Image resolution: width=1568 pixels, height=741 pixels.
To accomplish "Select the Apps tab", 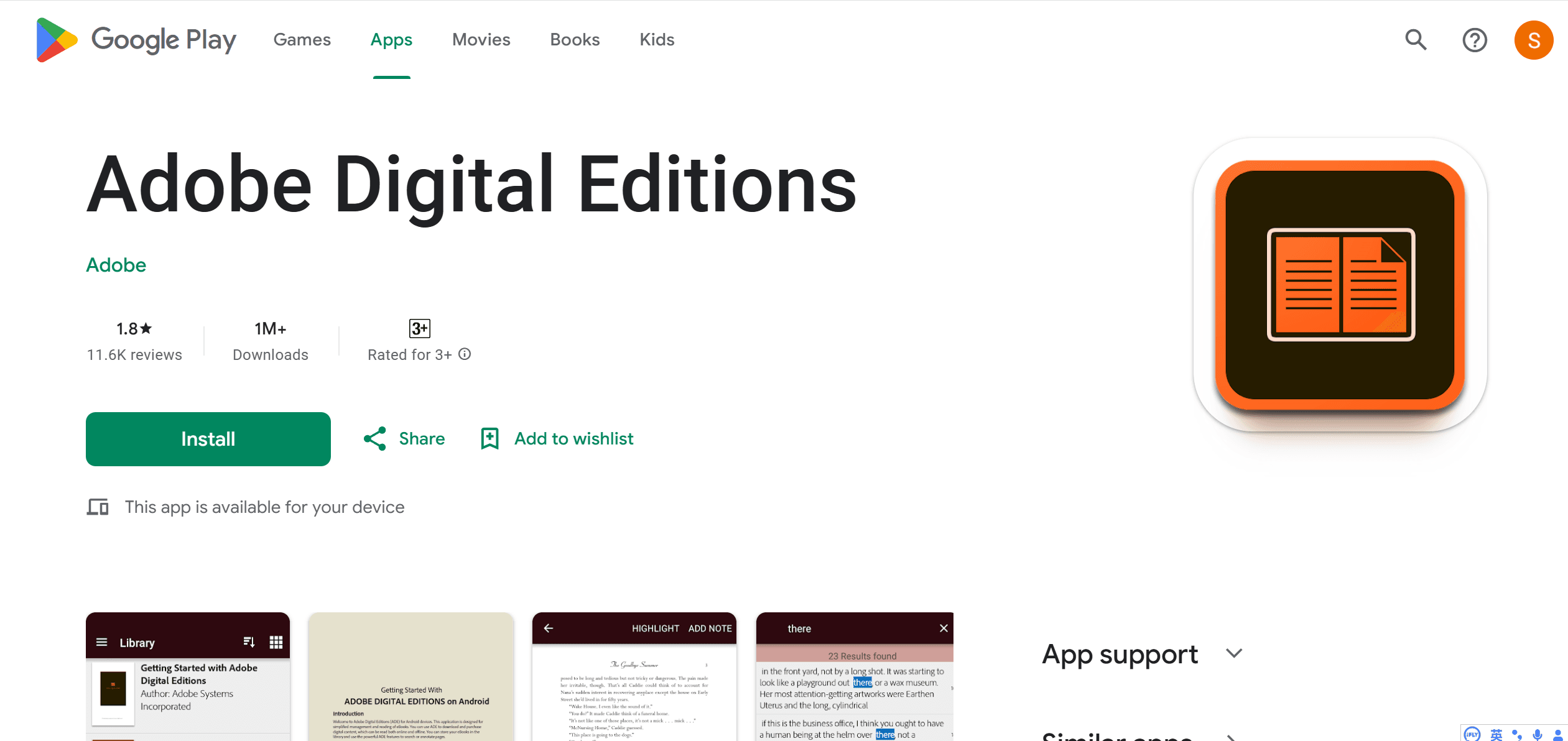I will point(390,40).
